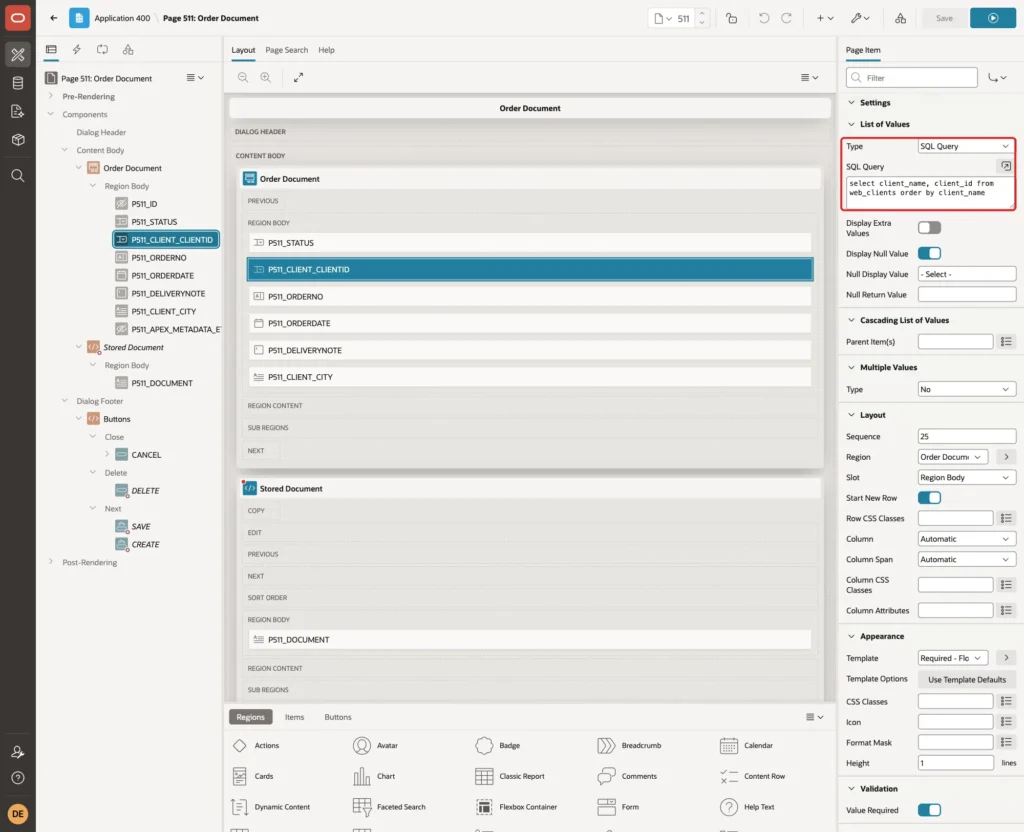Collapse the Cascading List of Values section
This screenshot has height=832, width=1024.
coord(851,320)
